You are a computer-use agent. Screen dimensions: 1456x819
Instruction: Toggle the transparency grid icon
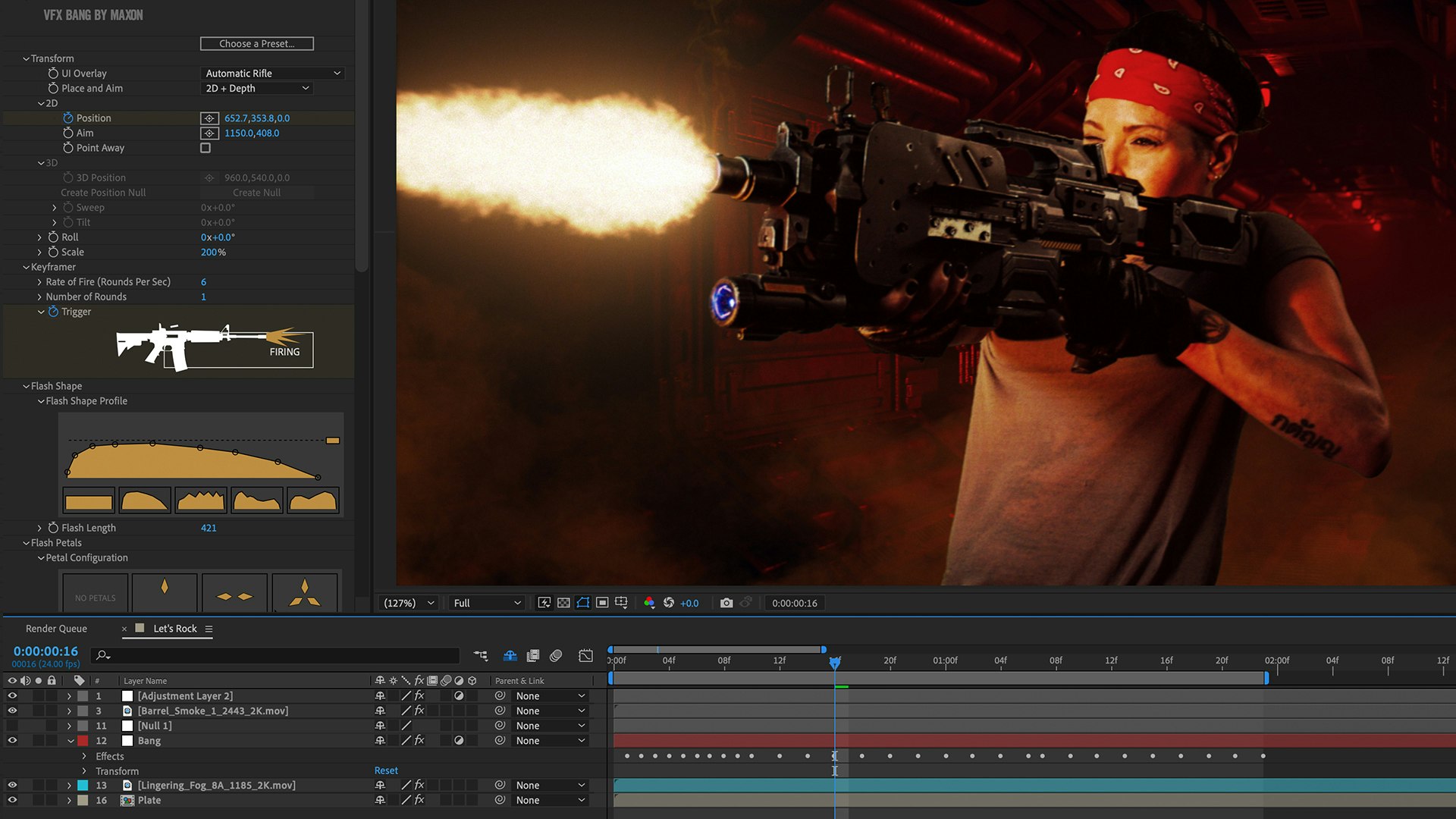563,603
